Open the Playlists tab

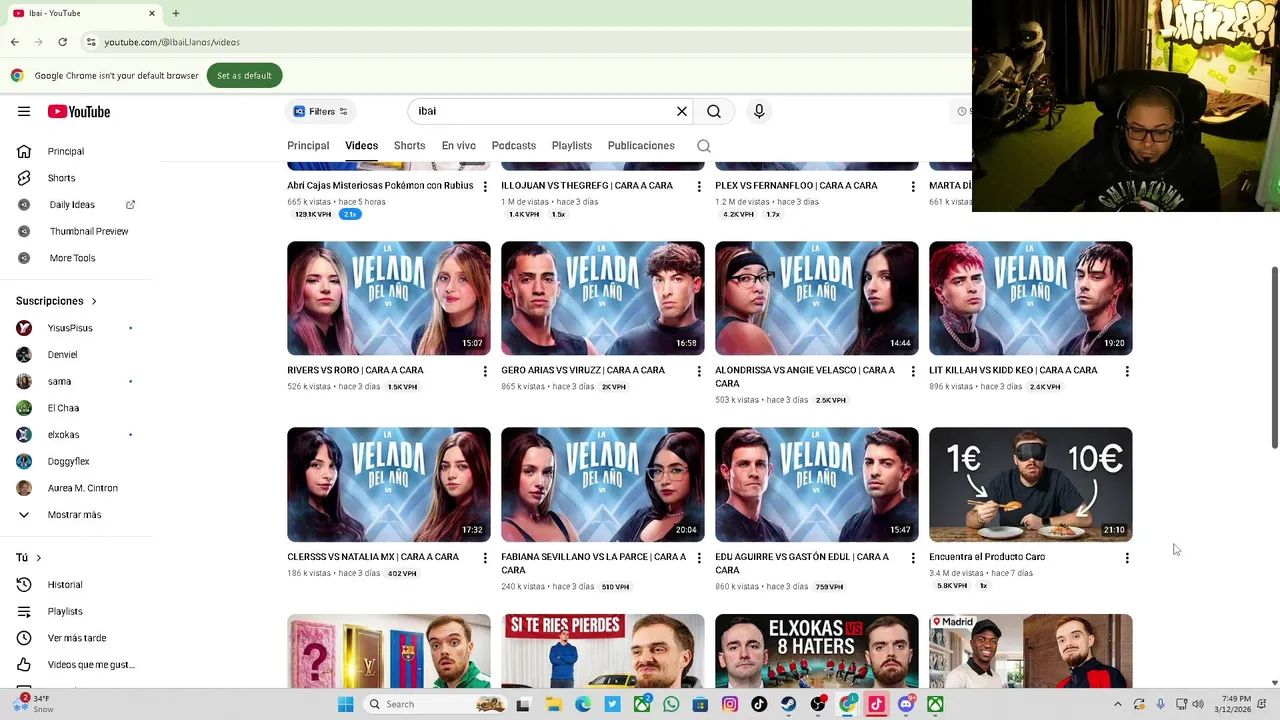pyautogui.click(x=572, y=146)
